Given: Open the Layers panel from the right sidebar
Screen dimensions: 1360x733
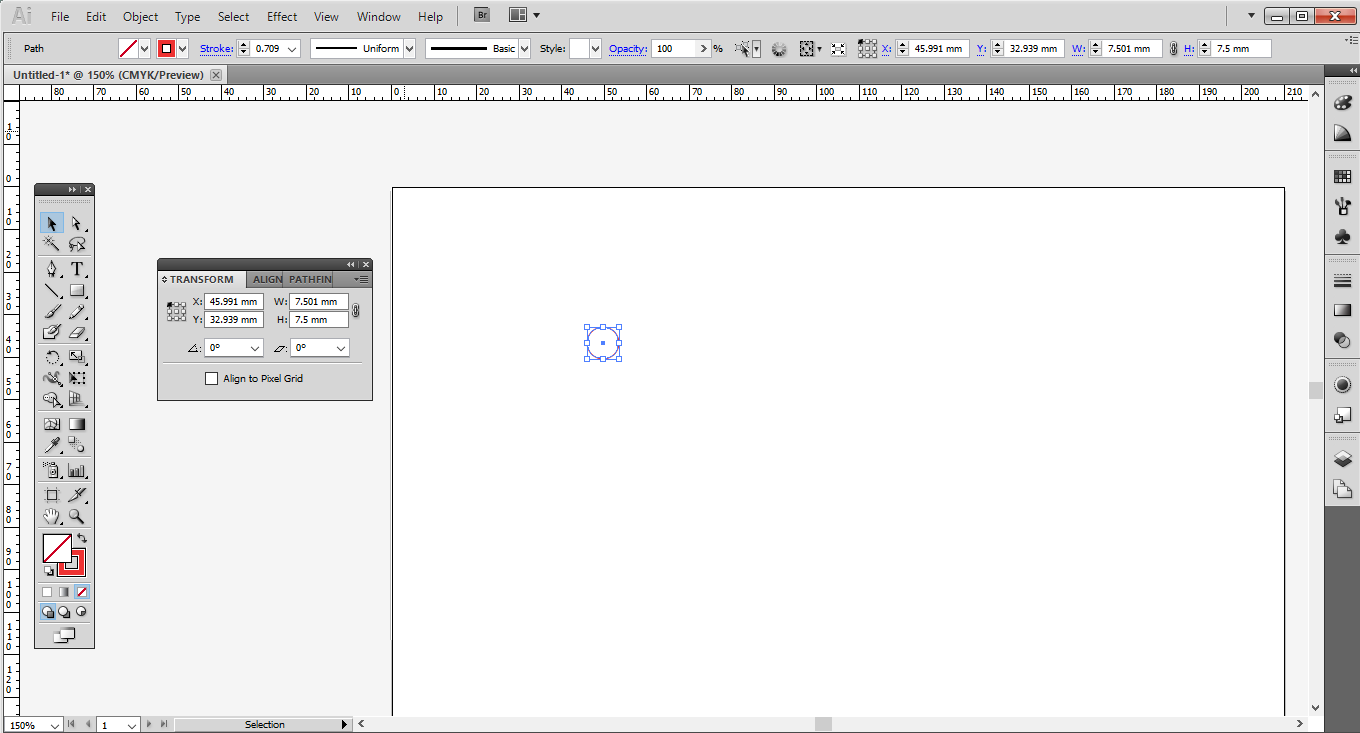Looking at the screenshot, I should click(x=1342, y=458).
